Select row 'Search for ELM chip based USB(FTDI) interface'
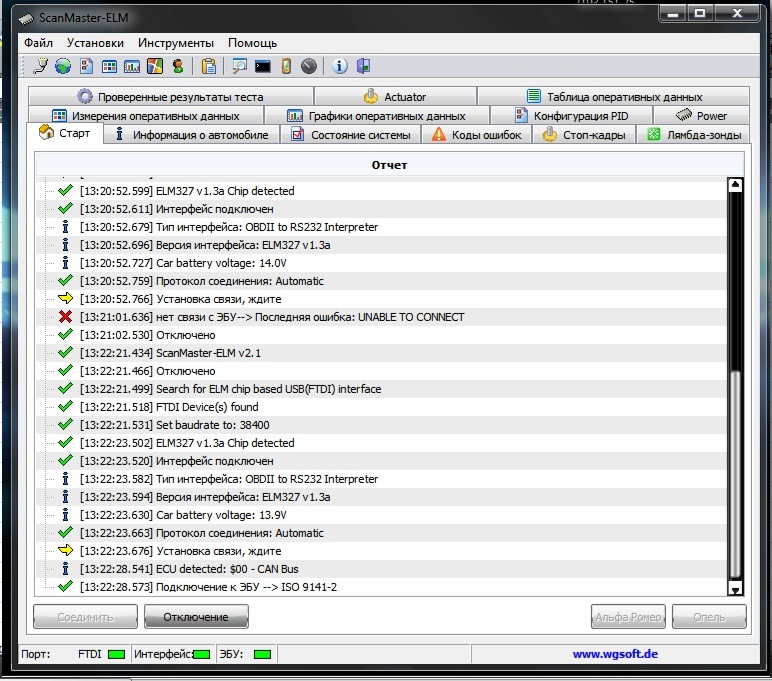The height and width of the screenshot is (681, 772). [x=381, y=389]
